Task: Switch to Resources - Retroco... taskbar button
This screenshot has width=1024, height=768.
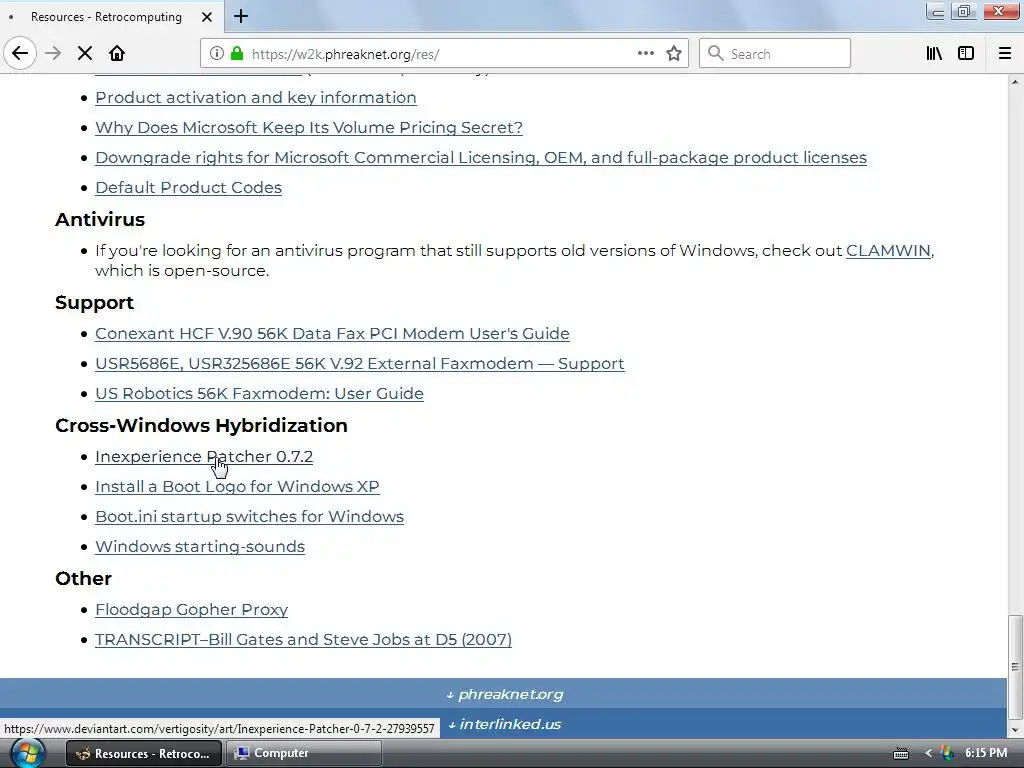Action: pyautogui.click(x=143, y=754)
